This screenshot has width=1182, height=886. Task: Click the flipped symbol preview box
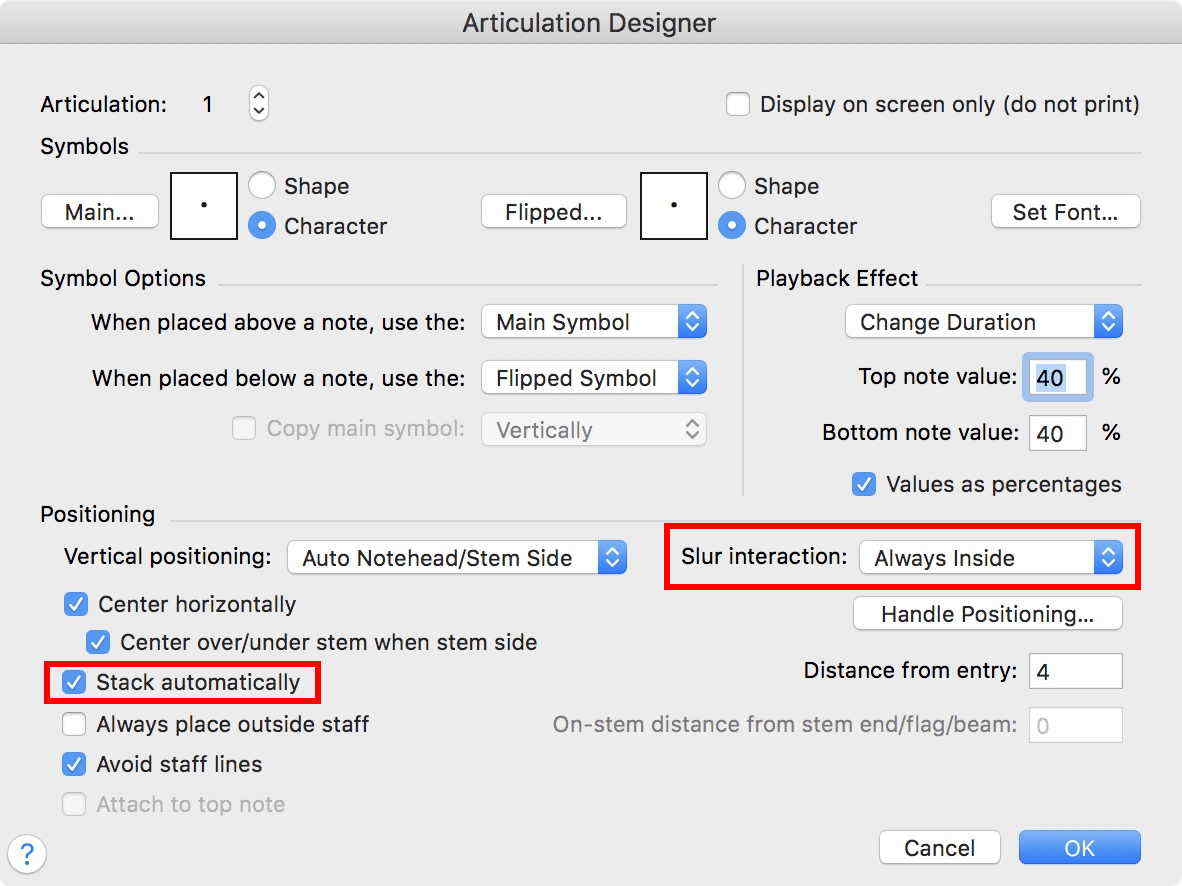[673, 206]
